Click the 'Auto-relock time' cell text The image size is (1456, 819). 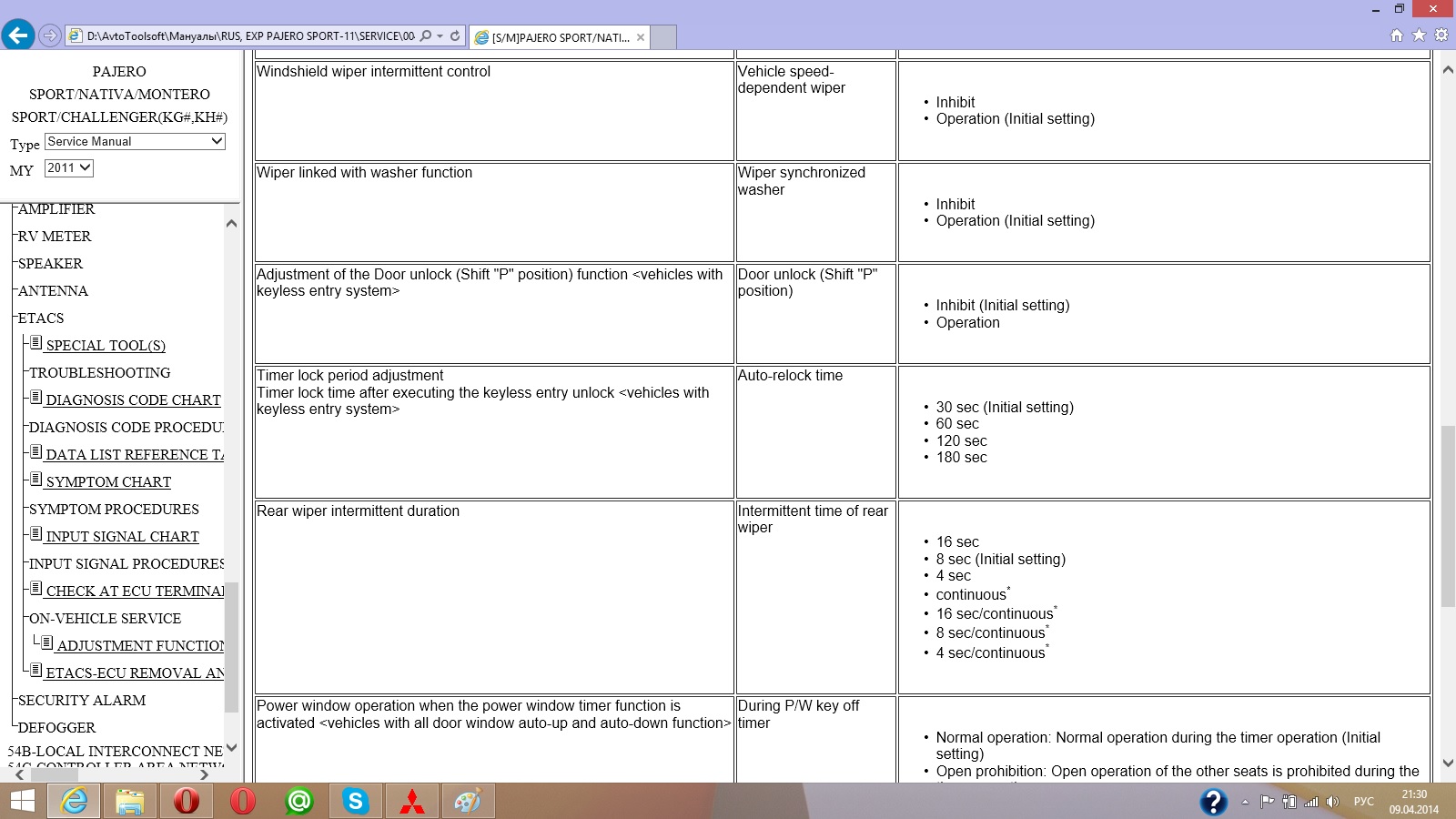(790, 376)
